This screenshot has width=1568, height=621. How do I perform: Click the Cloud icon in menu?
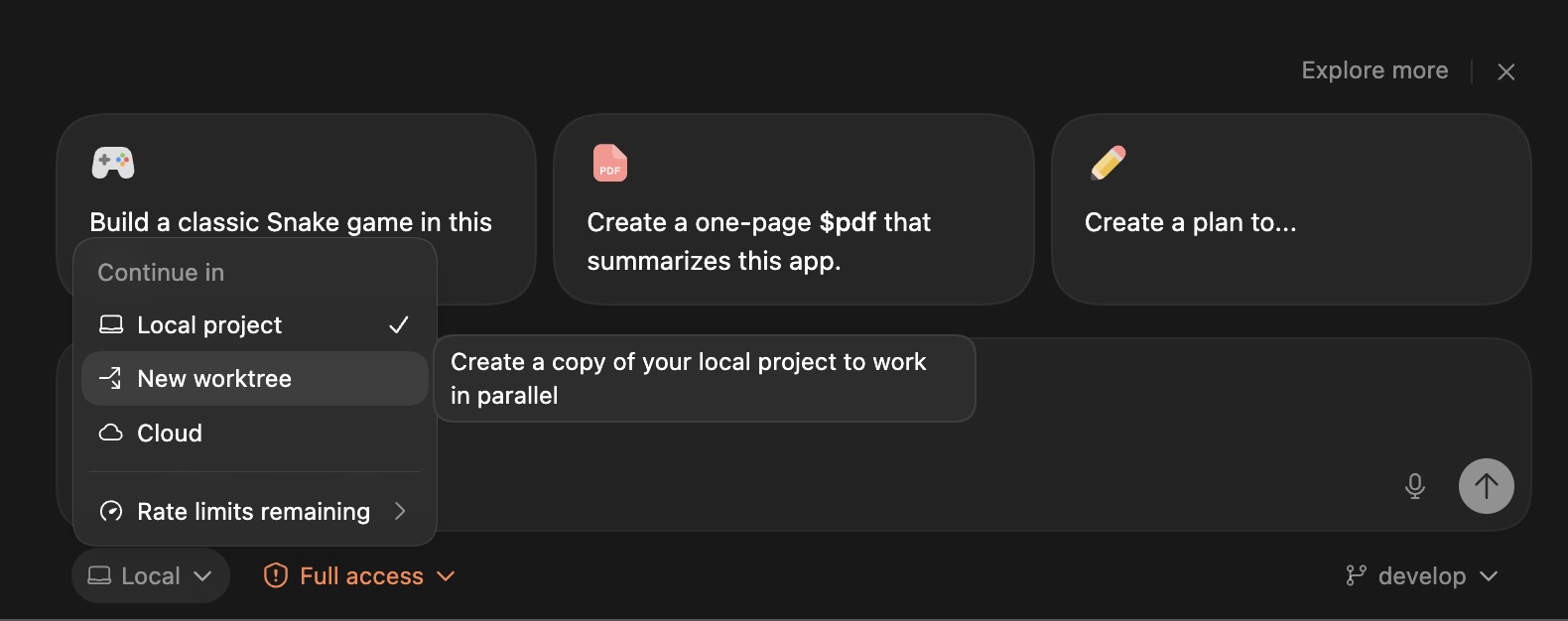pos(111,433)
